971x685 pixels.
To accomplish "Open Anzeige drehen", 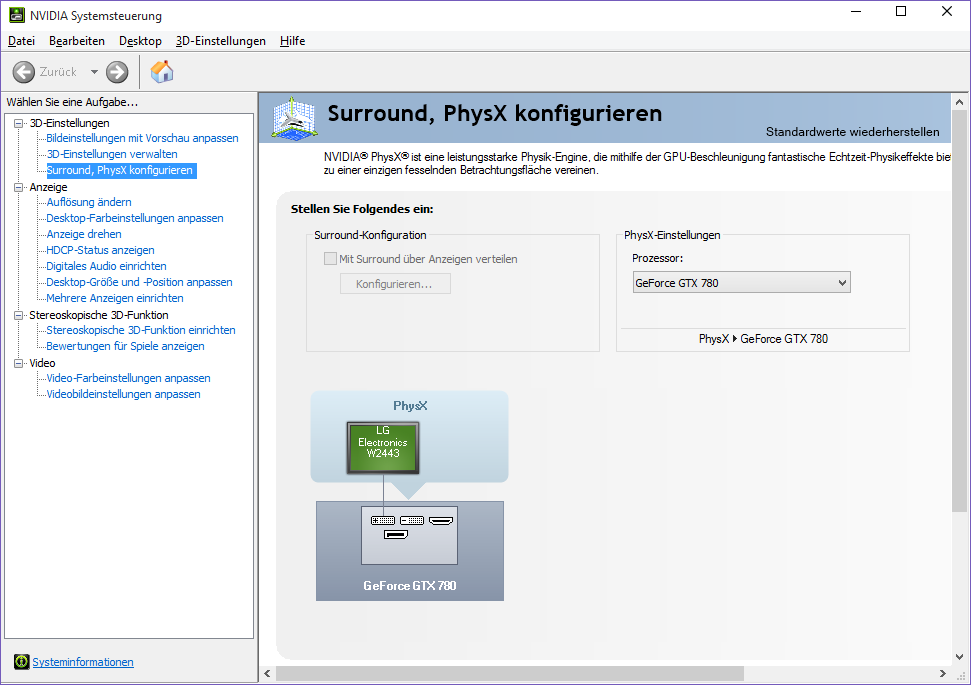I will pyautogui.click(x=84, y=234).
